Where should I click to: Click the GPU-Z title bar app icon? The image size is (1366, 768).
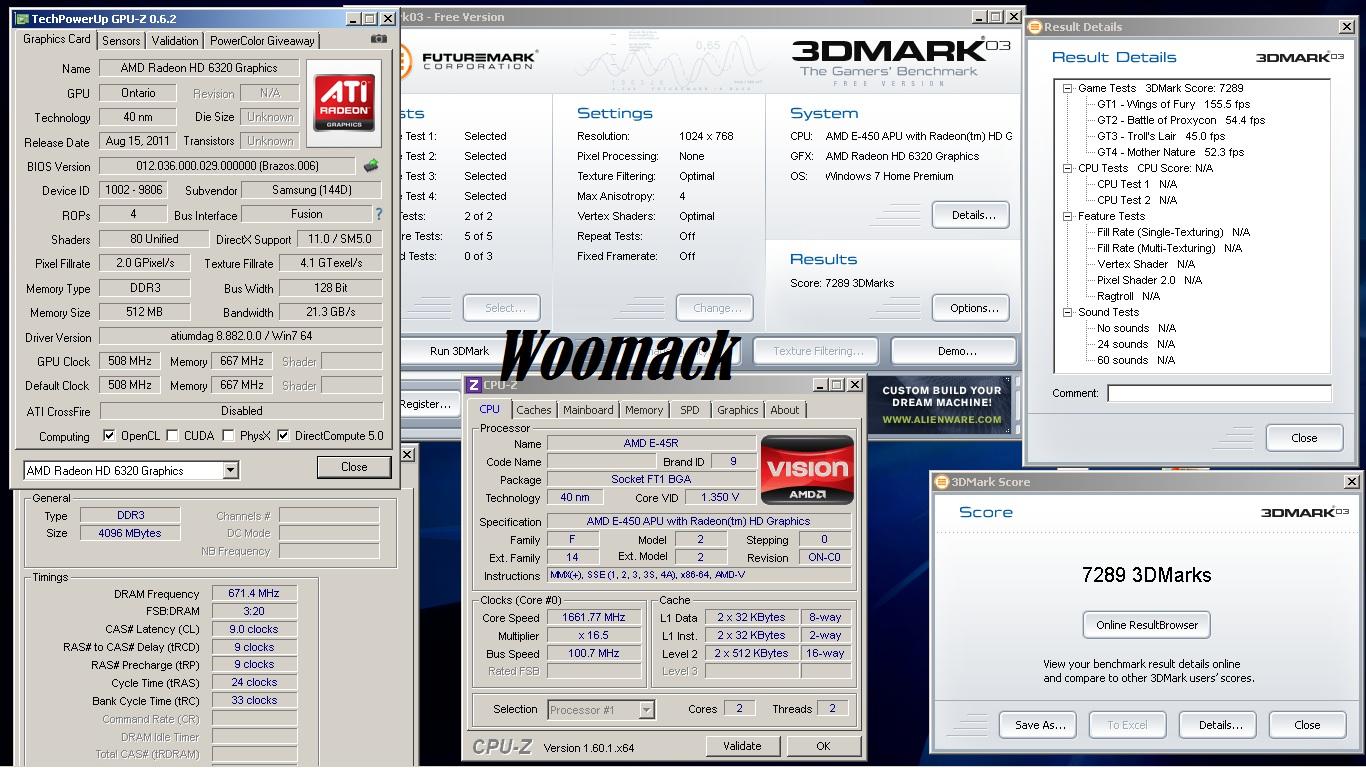pyautogui.click(x=22, y=19)
